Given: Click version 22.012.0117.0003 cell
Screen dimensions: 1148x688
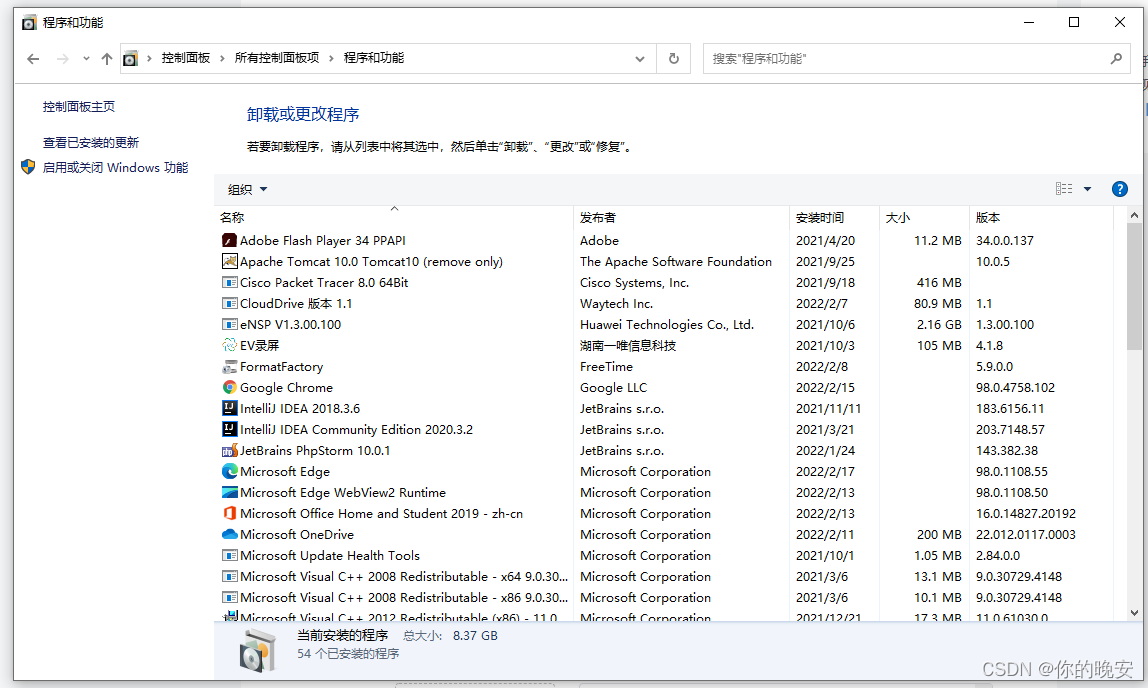Looking at the screenshot, I should coord(1026,534).
